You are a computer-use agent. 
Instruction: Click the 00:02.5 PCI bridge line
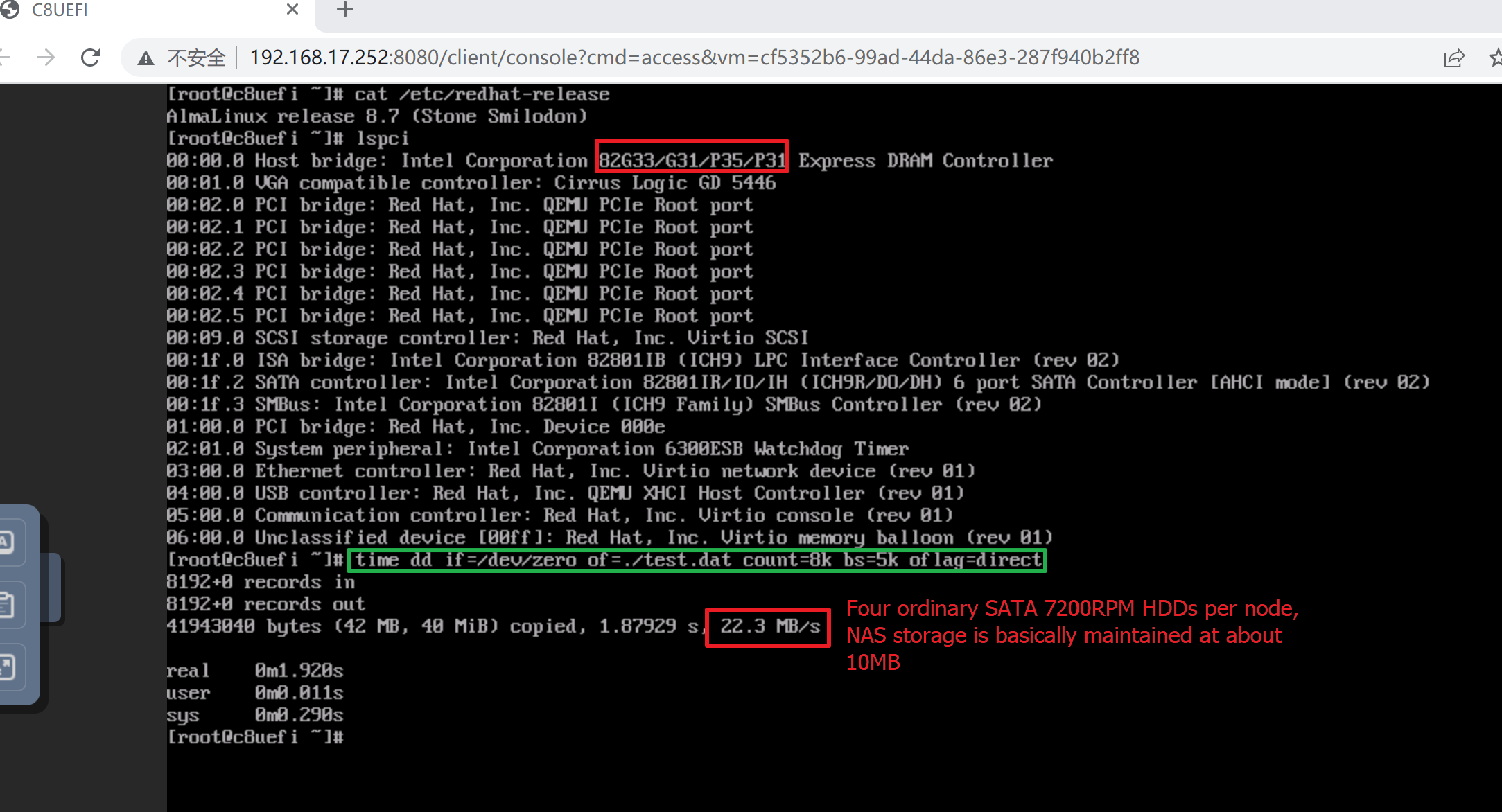point(460,316)
